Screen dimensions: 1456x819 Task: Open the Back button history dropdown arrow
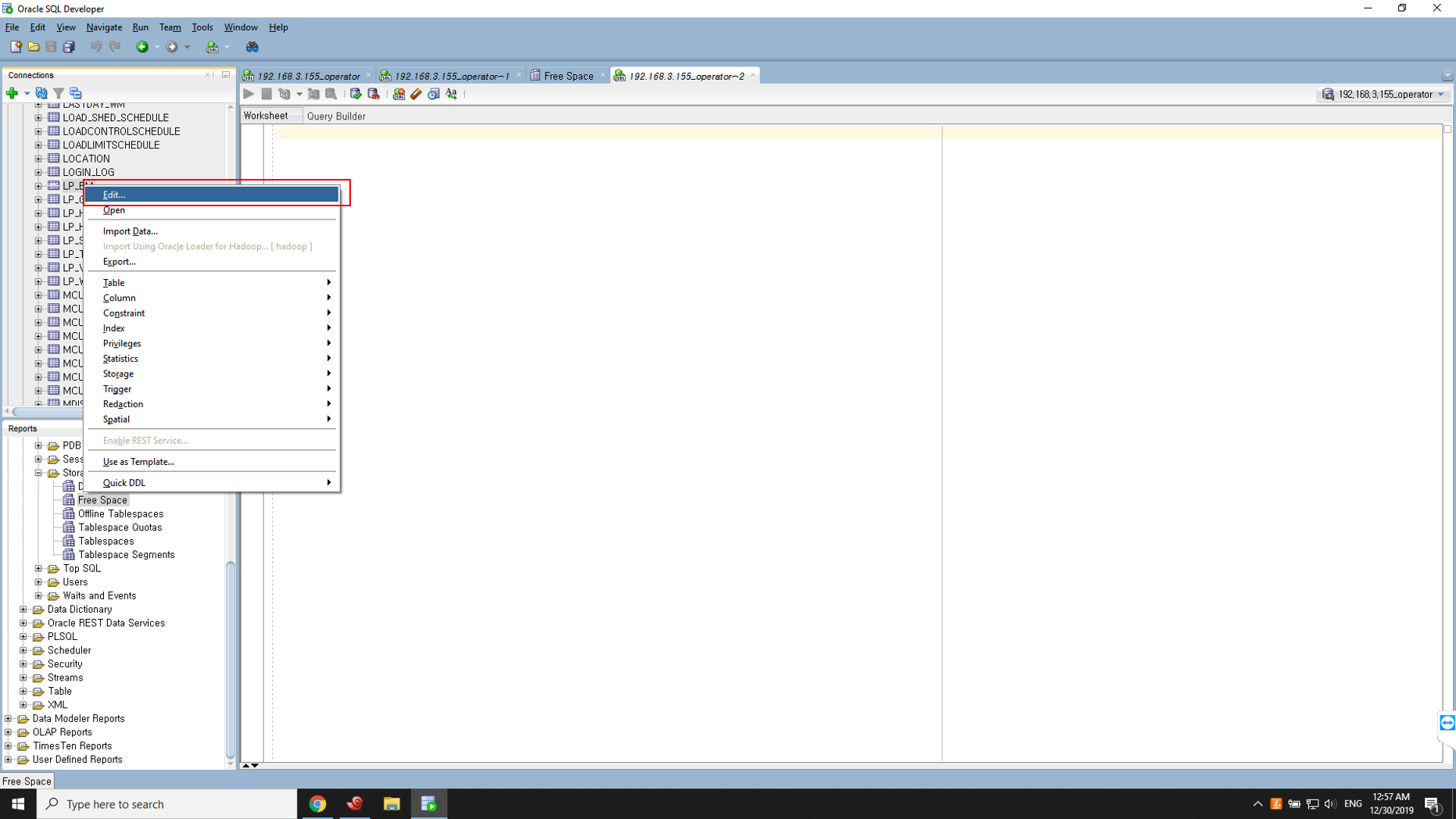157,47
